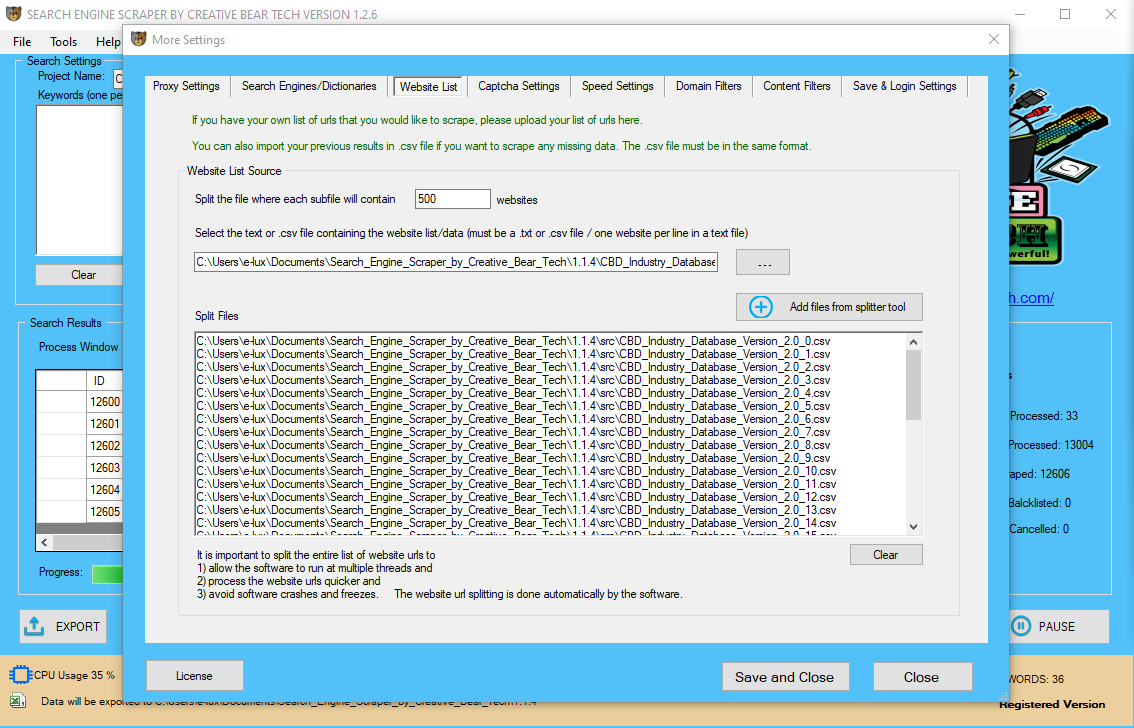This screenshot has width=1134, height=728.
Task: Switch to Save & Login Settings tab
Action: [904, 86]
